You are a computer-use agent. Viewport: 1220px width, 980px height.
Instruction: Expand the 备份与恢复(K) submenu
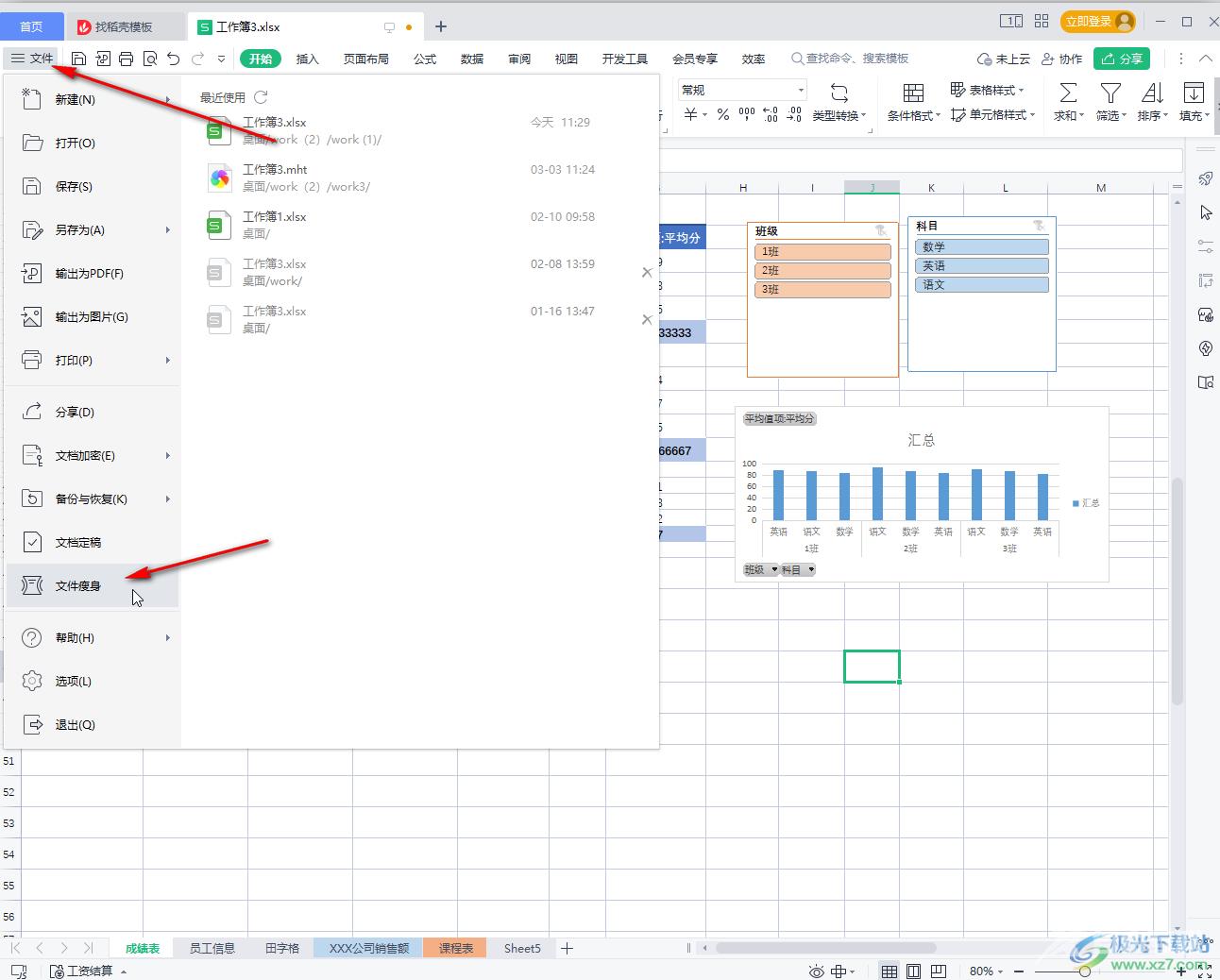[168, 498]
